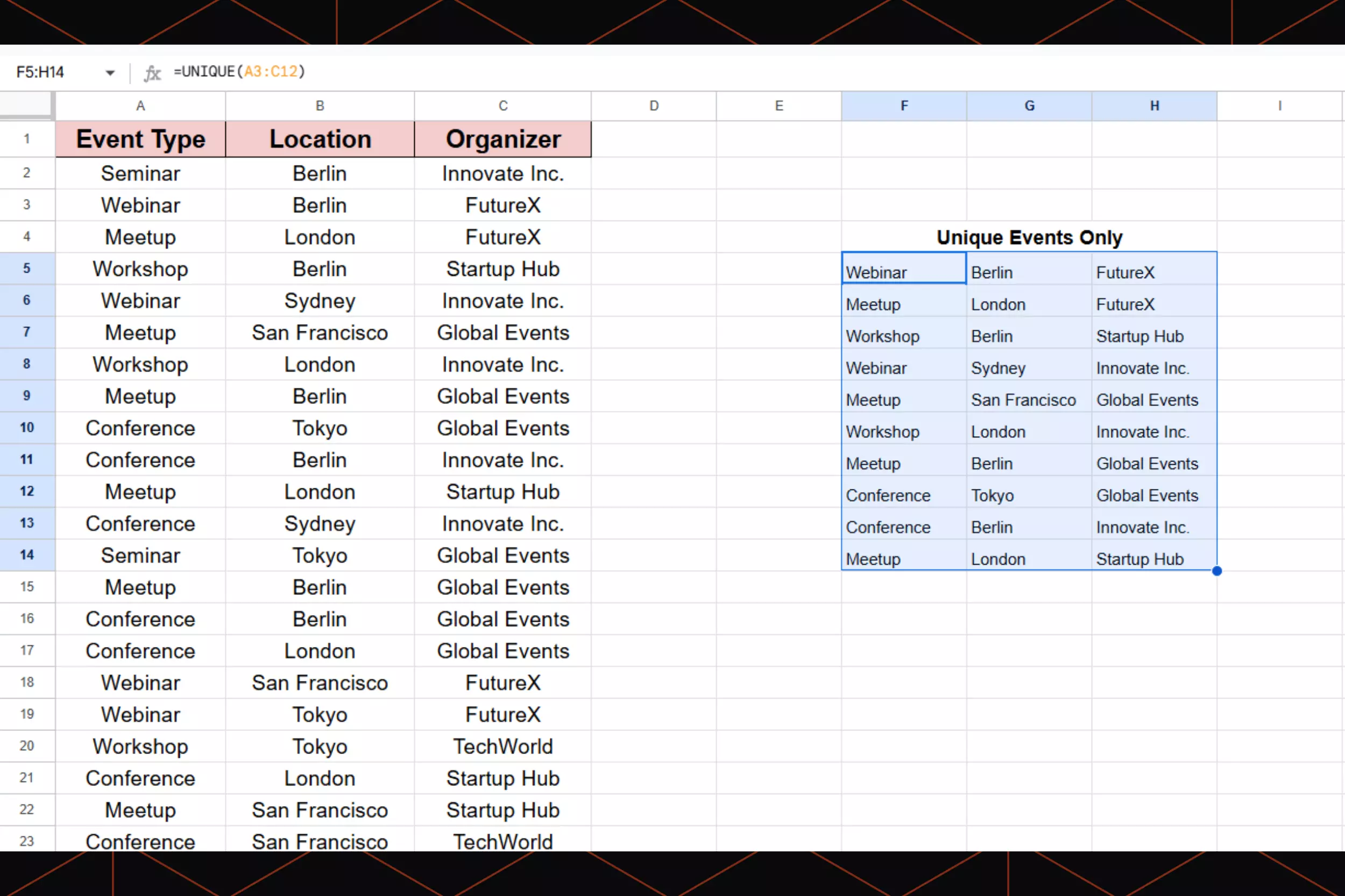Viewport: 1345px width, 896px height.
Task: Click the formula bar text =UNIQUE(A3:C12)
Action: 239,72
